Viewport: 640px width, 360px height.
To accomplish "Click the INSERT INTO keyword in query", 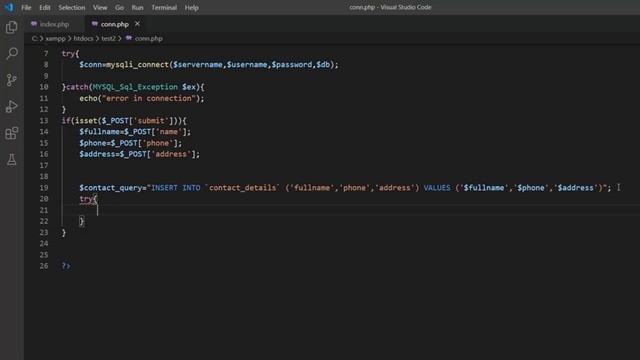I will (176, 187).
